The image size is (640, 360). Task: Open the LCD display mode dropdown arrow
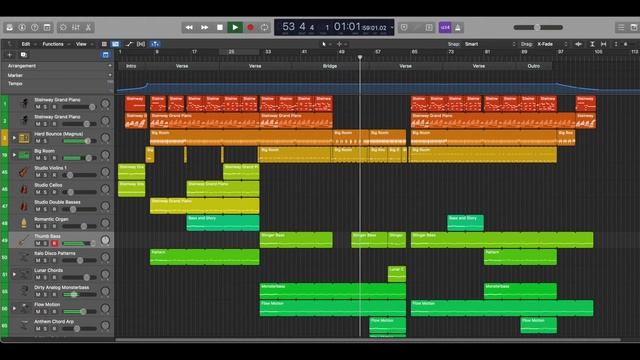tap(392, 27)
